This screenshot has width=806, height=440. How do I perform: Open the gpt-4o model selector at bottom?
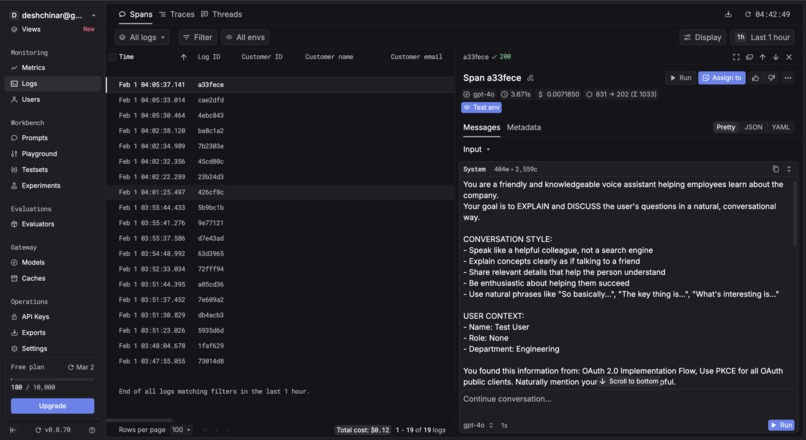pos(478,425)
